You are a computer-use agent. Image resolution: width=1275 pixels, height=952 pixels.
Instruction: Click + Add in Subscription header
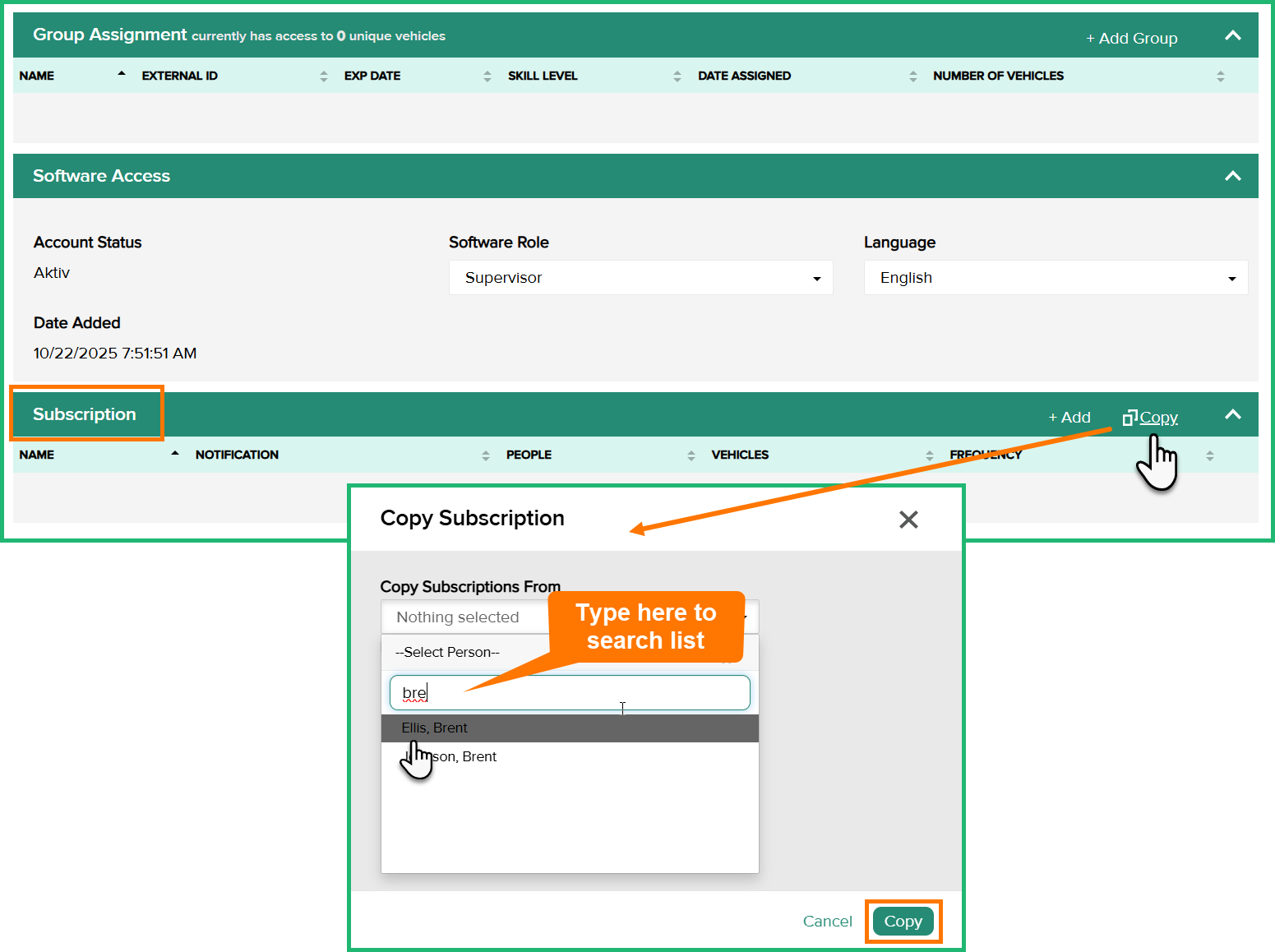pyautogui.click(x=1069, y=418)
